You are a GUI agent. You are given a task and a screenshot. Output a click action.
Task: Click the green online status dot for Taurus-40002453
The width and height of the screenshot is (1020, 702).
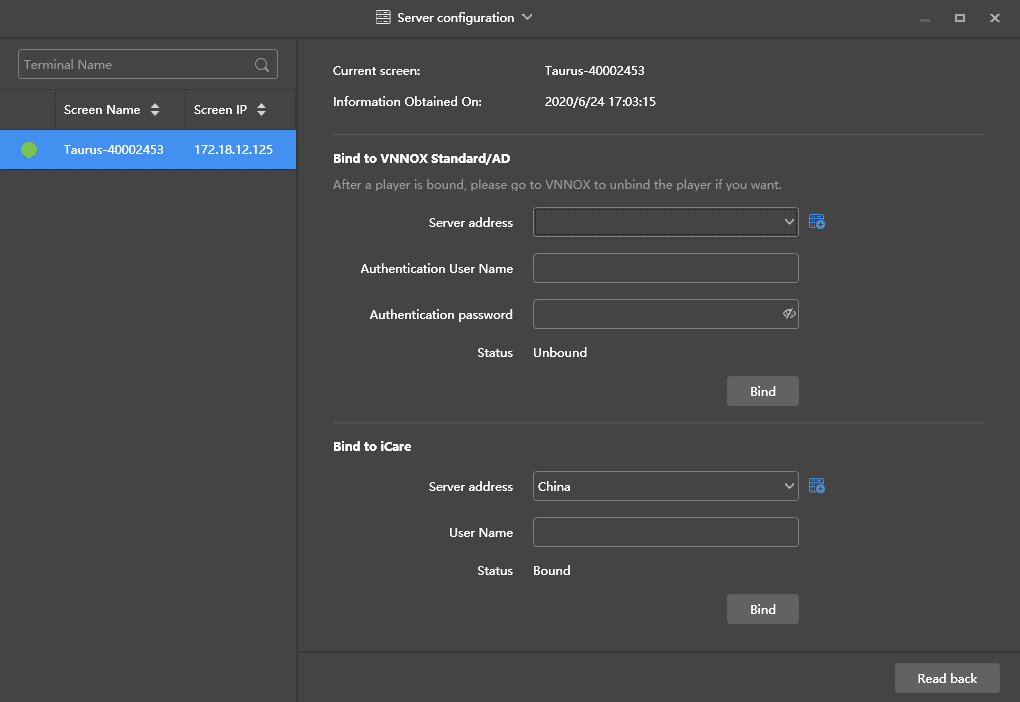(29, 150)
